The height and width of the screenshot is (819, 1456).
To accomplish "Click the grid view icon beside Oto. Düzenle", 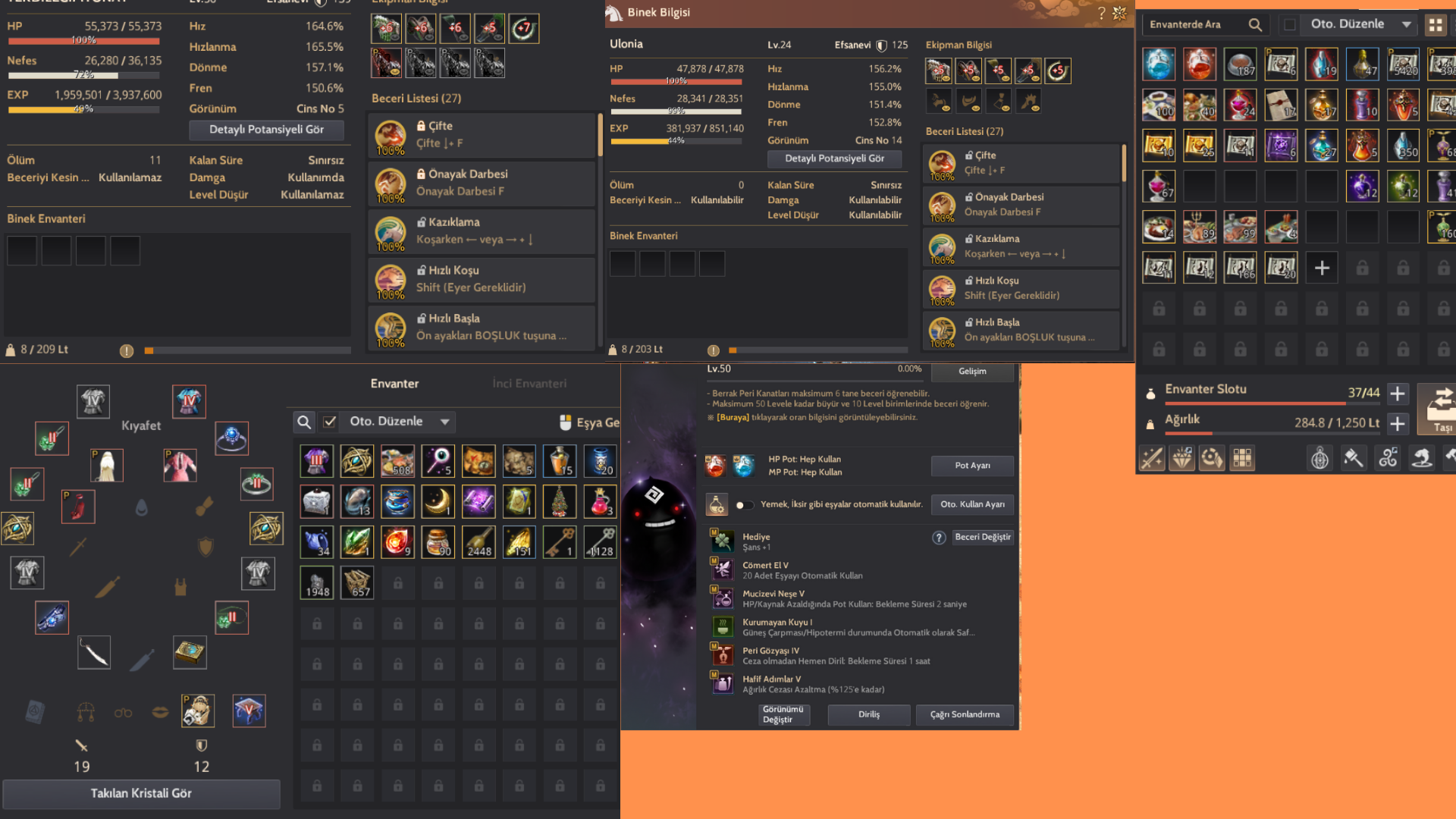I will (1435, 25).
